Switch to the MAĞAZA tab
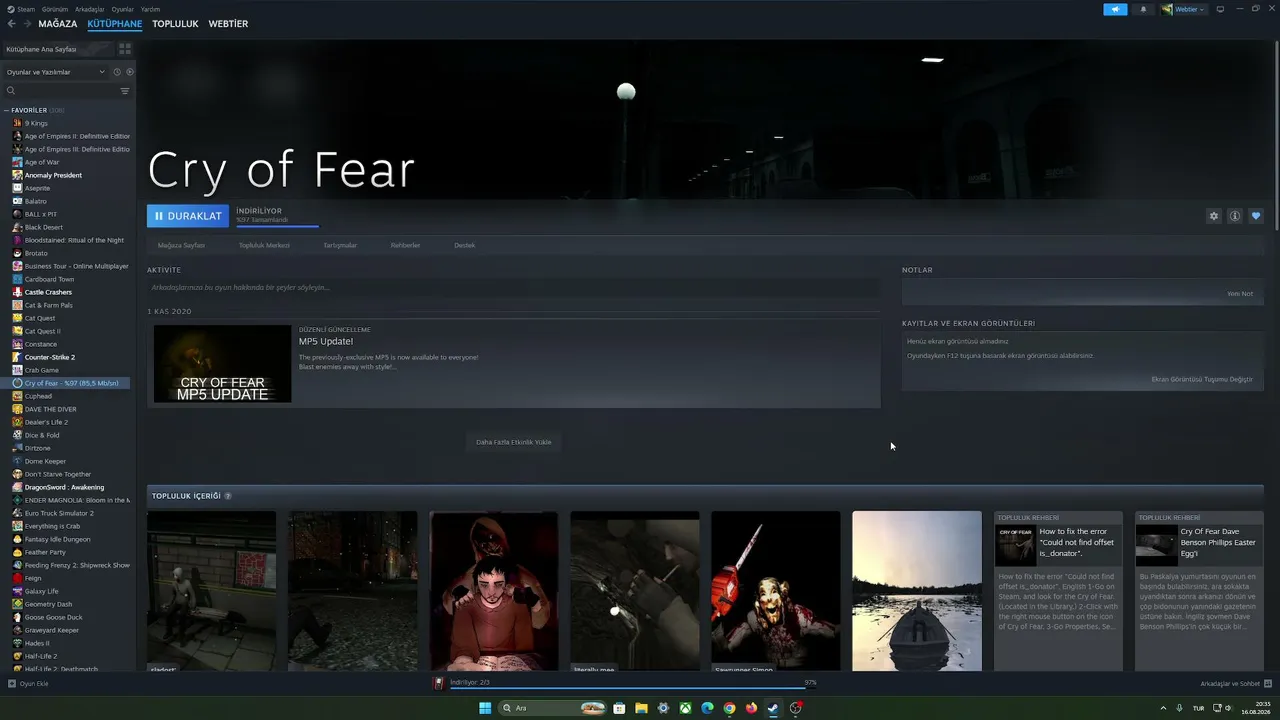1280x720 pixels. pyautogui.click(x=58, y=24)
